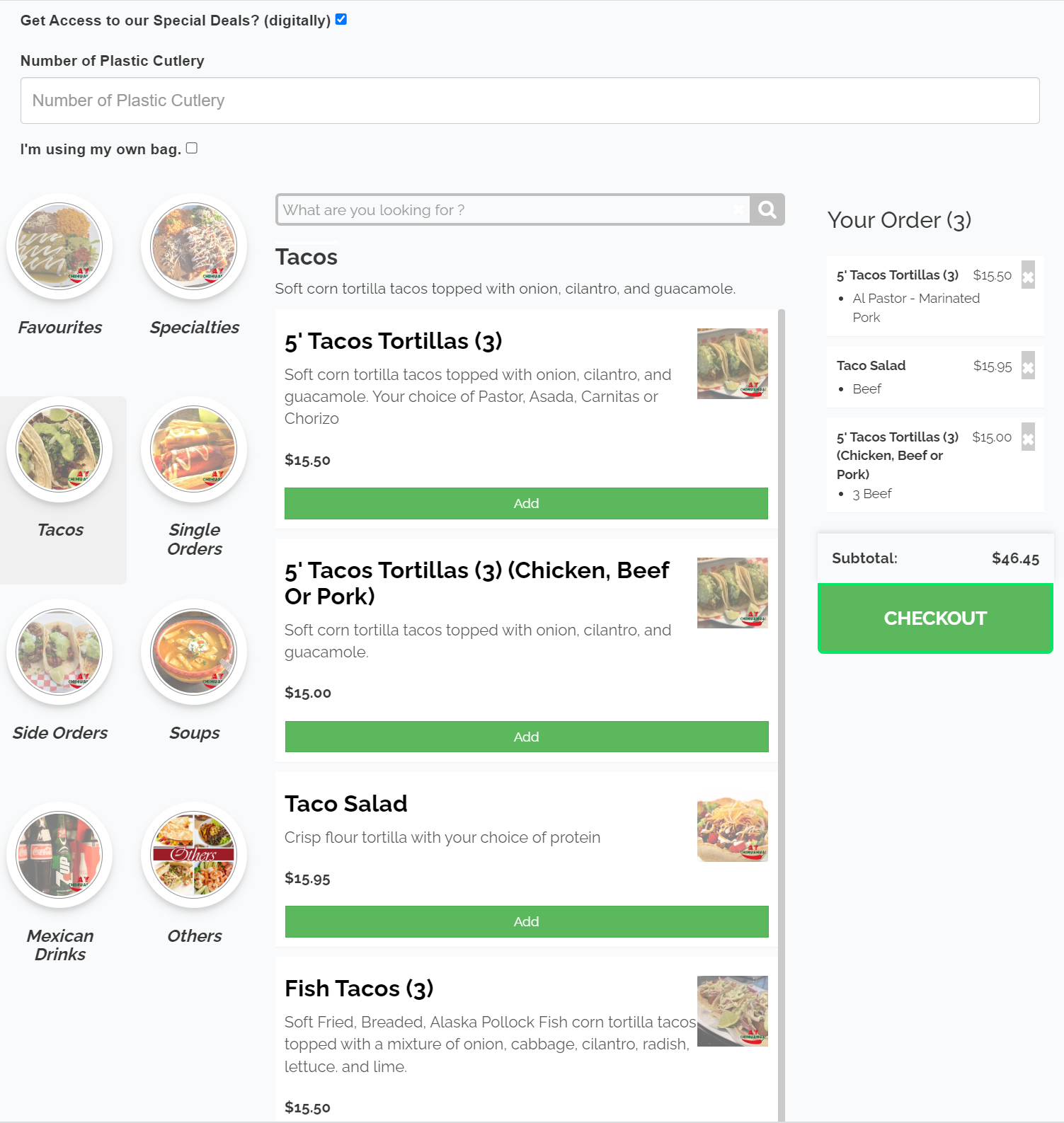1064x1123 pixels.
Task: Click the search magnifier icon
Action: (767, 209)
